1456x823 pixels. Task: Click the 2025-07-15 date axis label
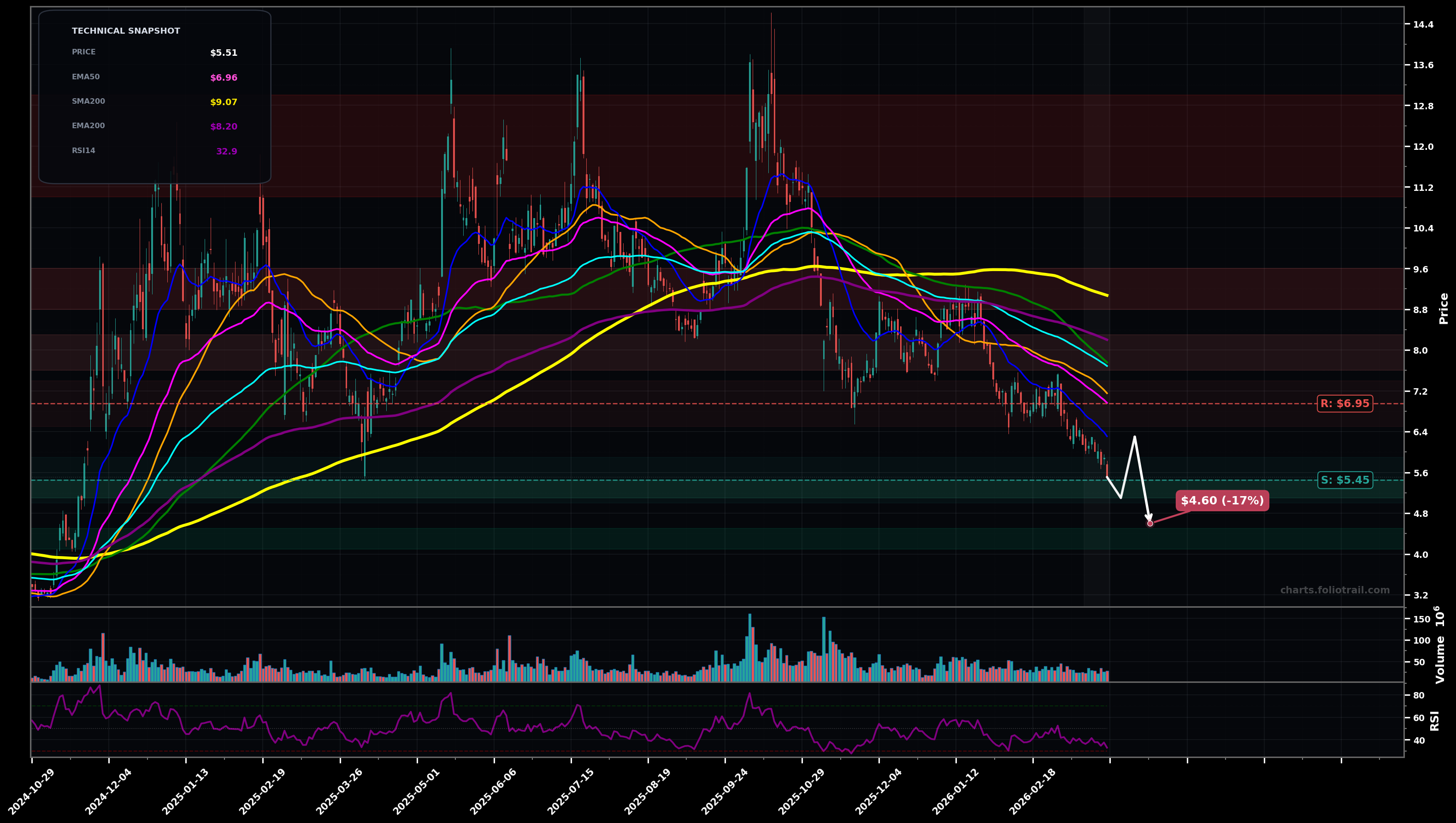pos(571,791)
